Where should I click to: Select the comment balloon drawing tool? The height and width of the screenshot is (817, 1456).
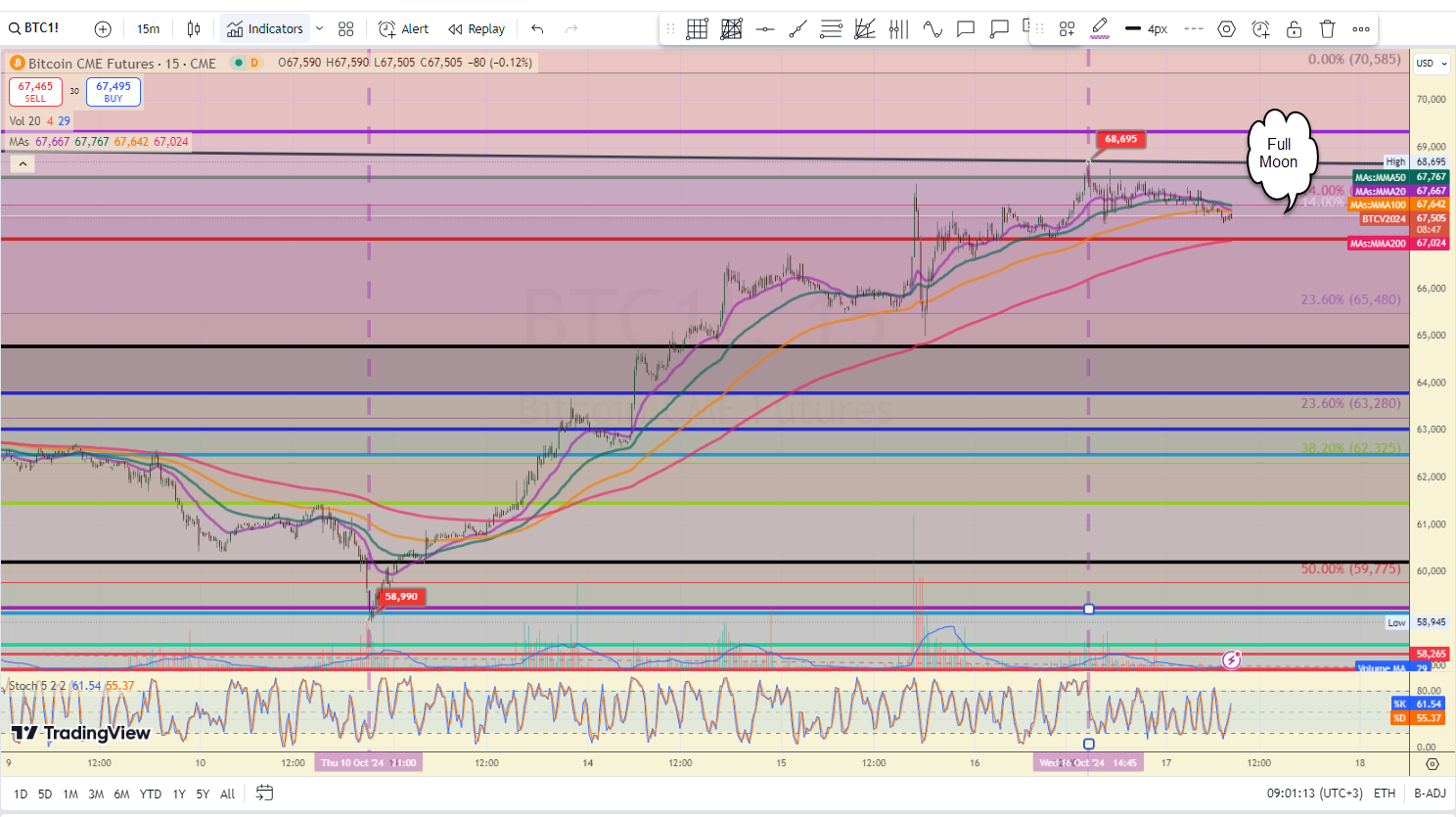pyautogui.click(x=966, y=29)
